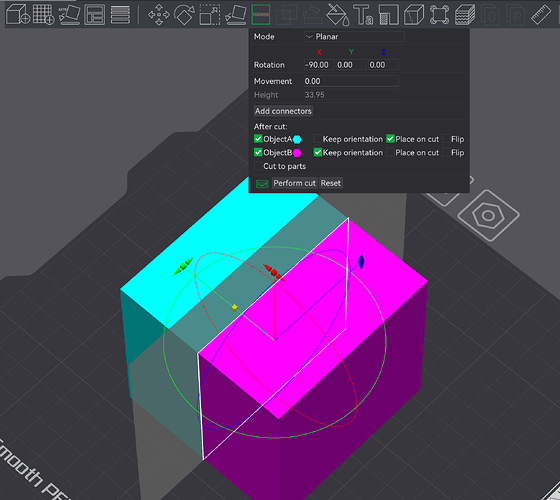Uncheck the ObjectA checkbox
The image size is (560, 500).
258,139
